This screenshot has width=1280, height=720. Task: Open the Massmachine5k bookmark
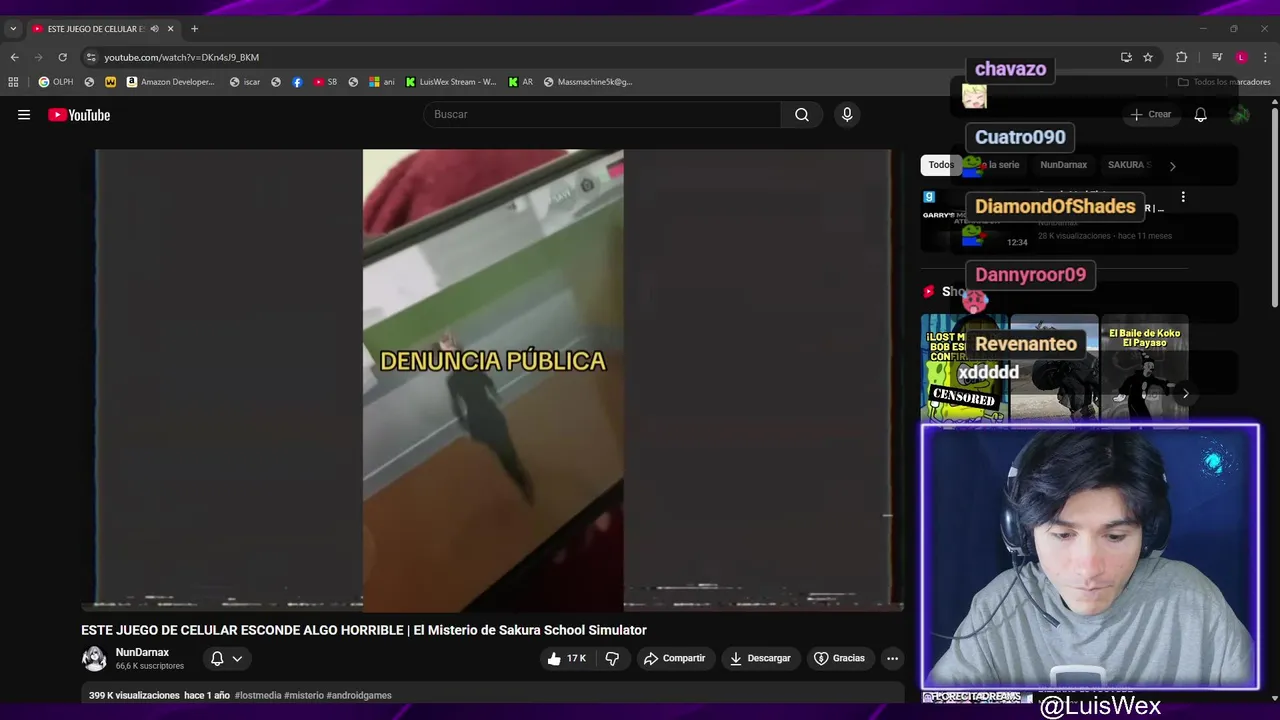[588, 82]
